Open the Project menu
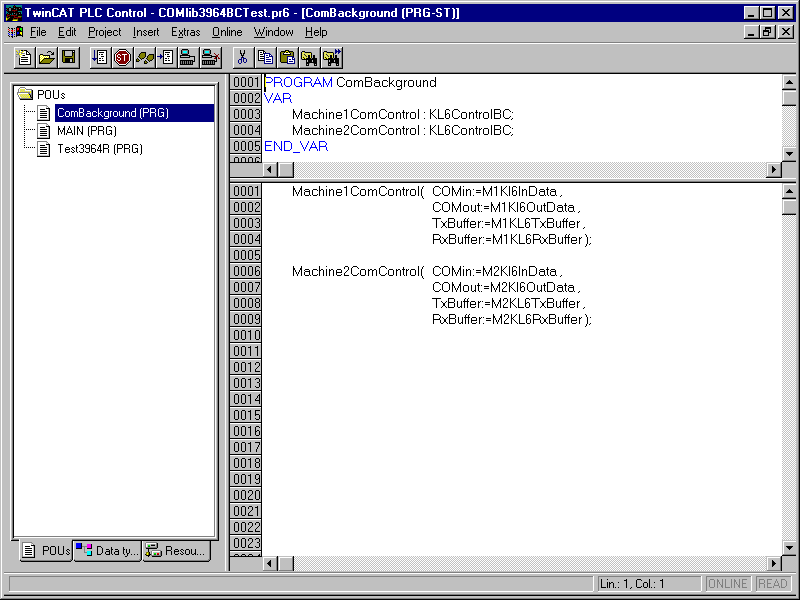This screenshot has height=600, width=800. tap(105, 32)
